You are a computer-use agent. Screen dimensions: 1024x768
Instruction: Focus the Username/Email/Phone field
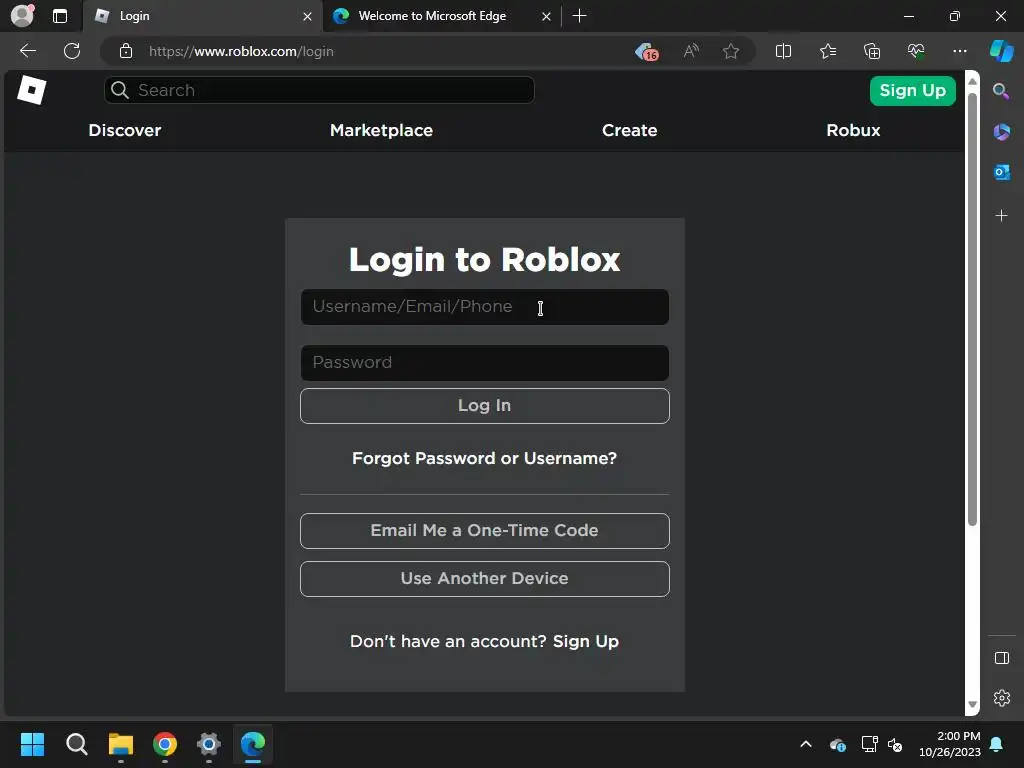(485, 307)
